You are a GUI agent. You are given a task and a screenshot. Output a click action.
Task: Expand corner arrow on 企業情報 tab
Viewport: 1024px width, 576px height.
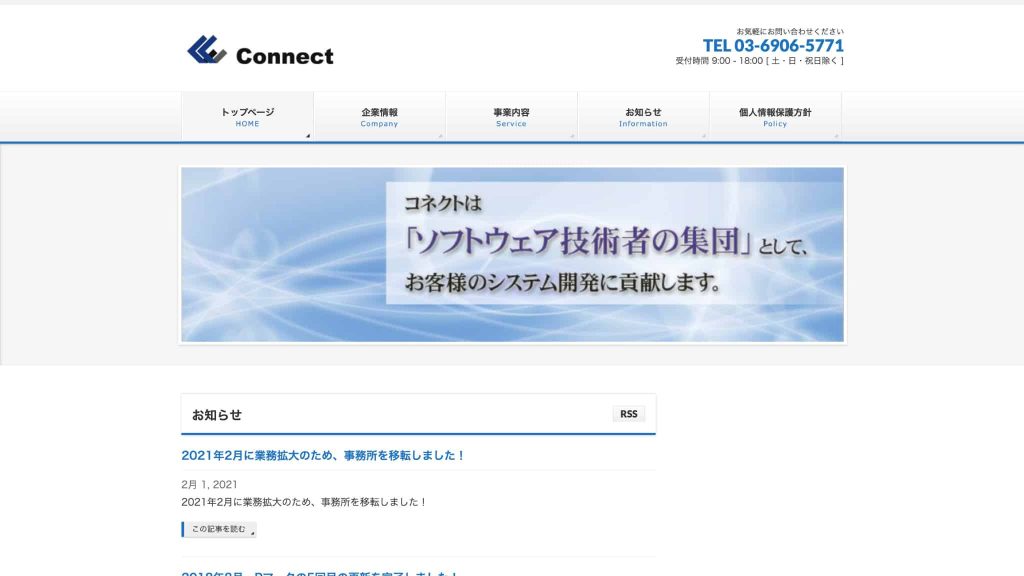point(440,135)
